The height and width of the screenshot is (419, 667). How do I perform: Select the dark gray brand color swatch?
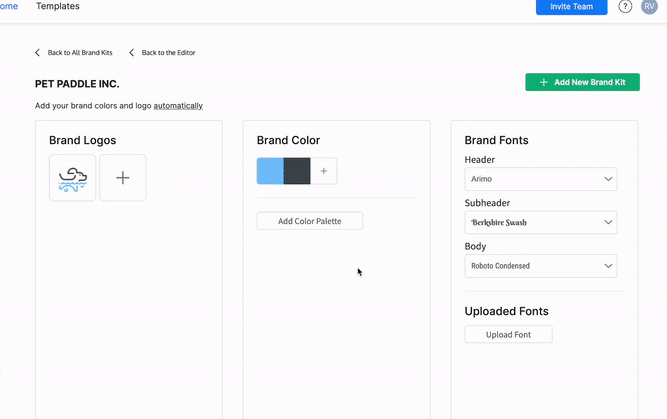297,171
